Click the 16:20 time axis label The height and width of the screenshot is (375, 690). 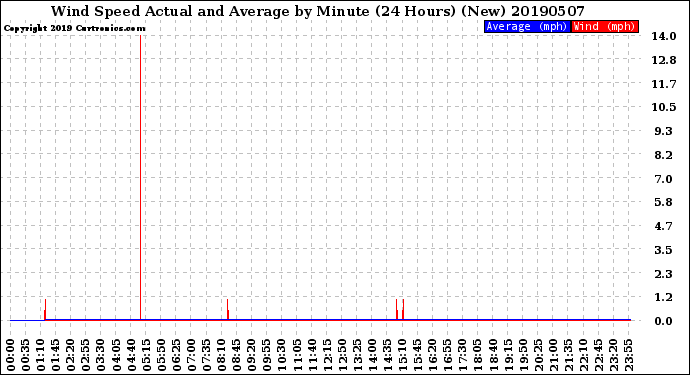pos(433,355)
